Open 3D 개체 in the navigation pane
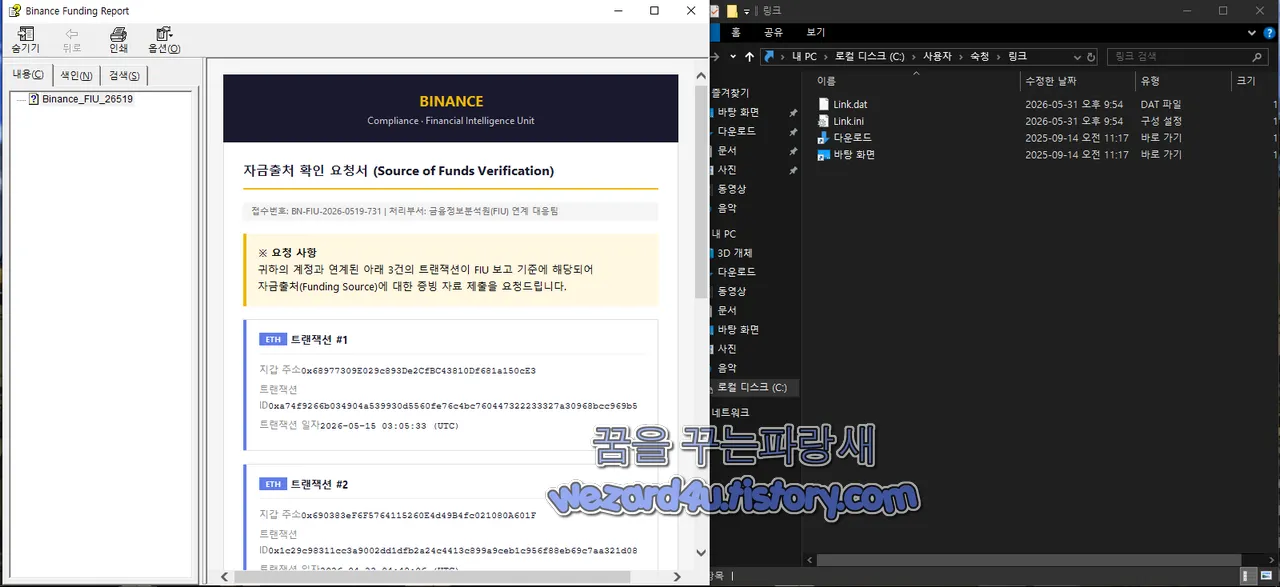 tap(735, 253)
